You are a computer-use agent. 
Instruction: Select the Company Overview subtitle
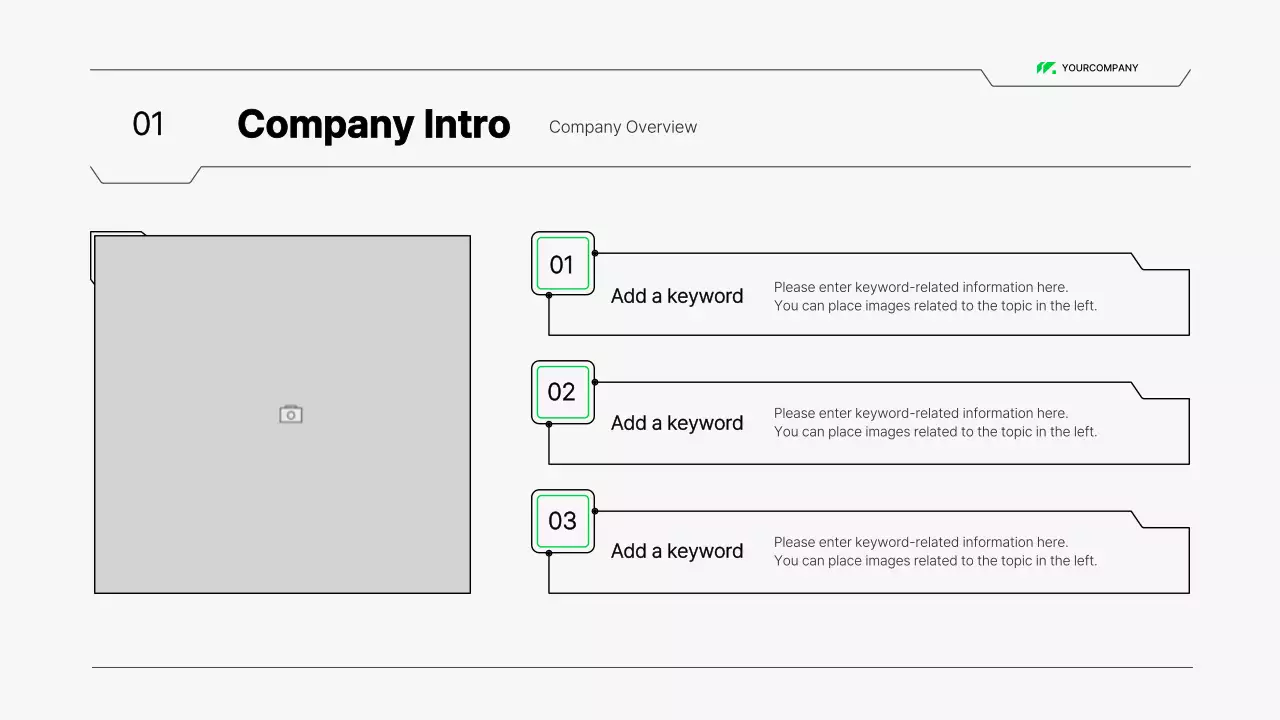623,127
